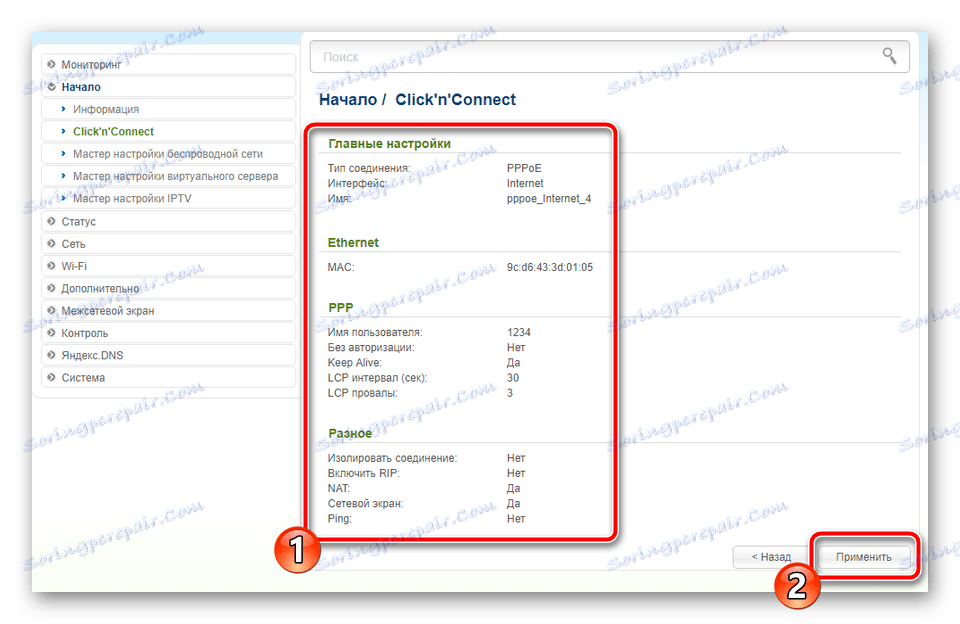Click the arrow icon beside Система
Image resolution: width=960 pixels, height=624 pixels.
pyautogui.click(x=51, y=377)
